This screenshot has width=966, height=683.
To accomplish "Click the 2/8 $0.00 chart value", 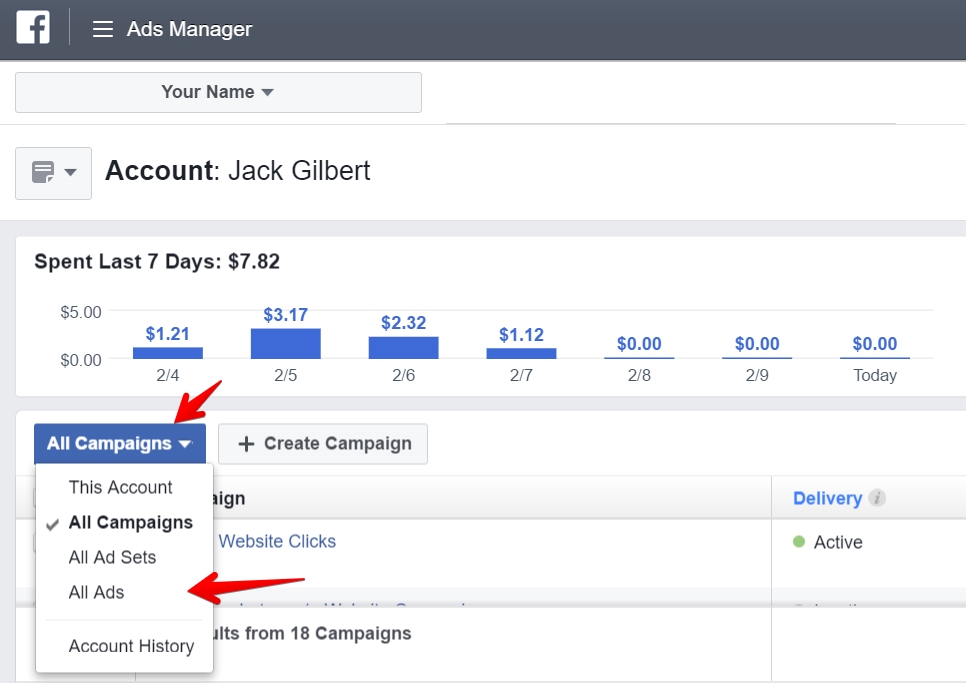I will click(639, 344).
